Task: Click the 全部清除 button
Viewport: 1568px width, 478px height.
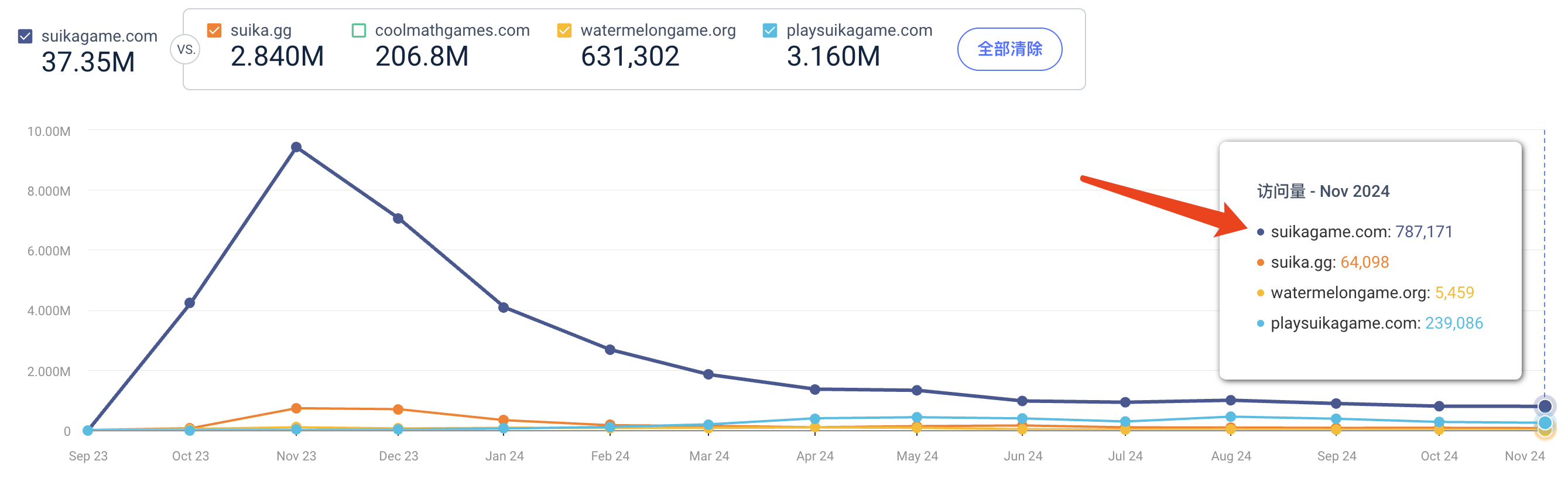Action: tap(1010, 49)
